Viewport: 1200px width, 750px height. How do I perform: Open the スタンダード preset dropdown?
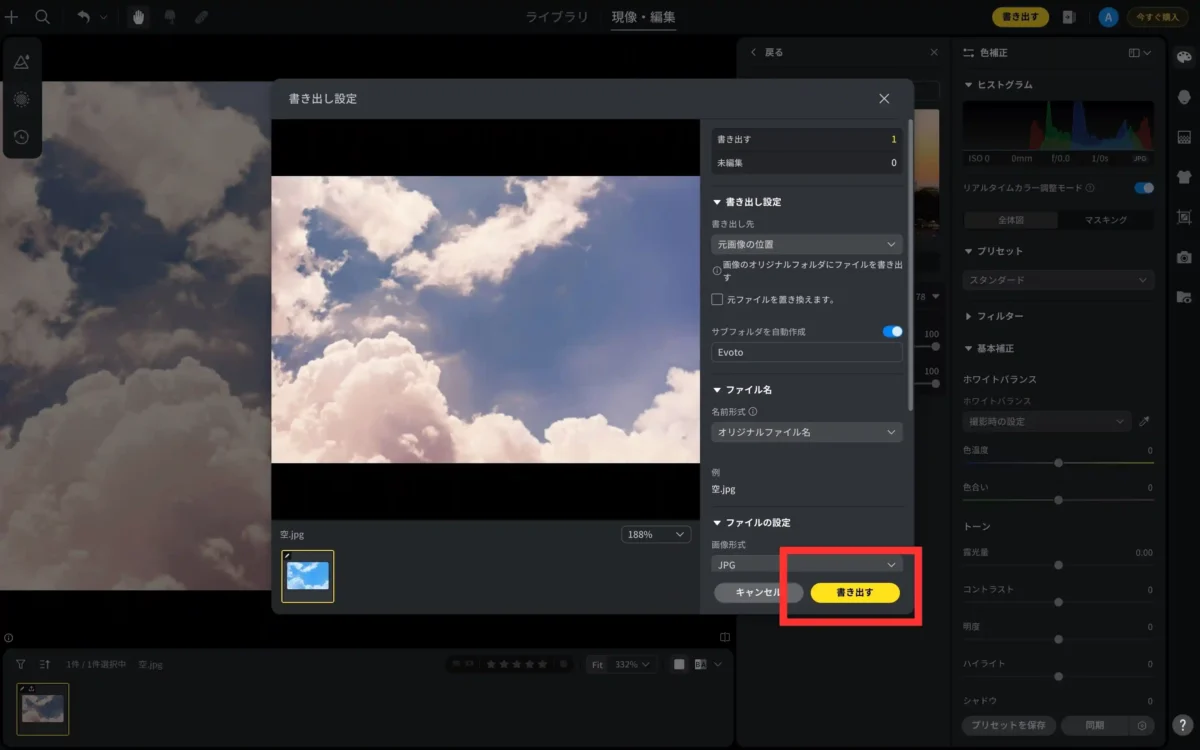tap(1059, 281)
